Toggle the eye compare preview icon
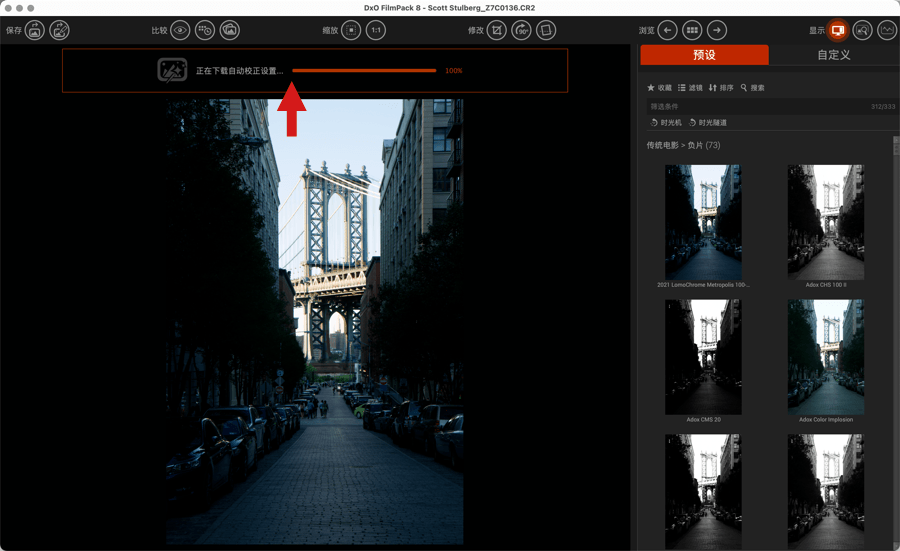This screenshot has height=551, width=900. tap(180, 31)
